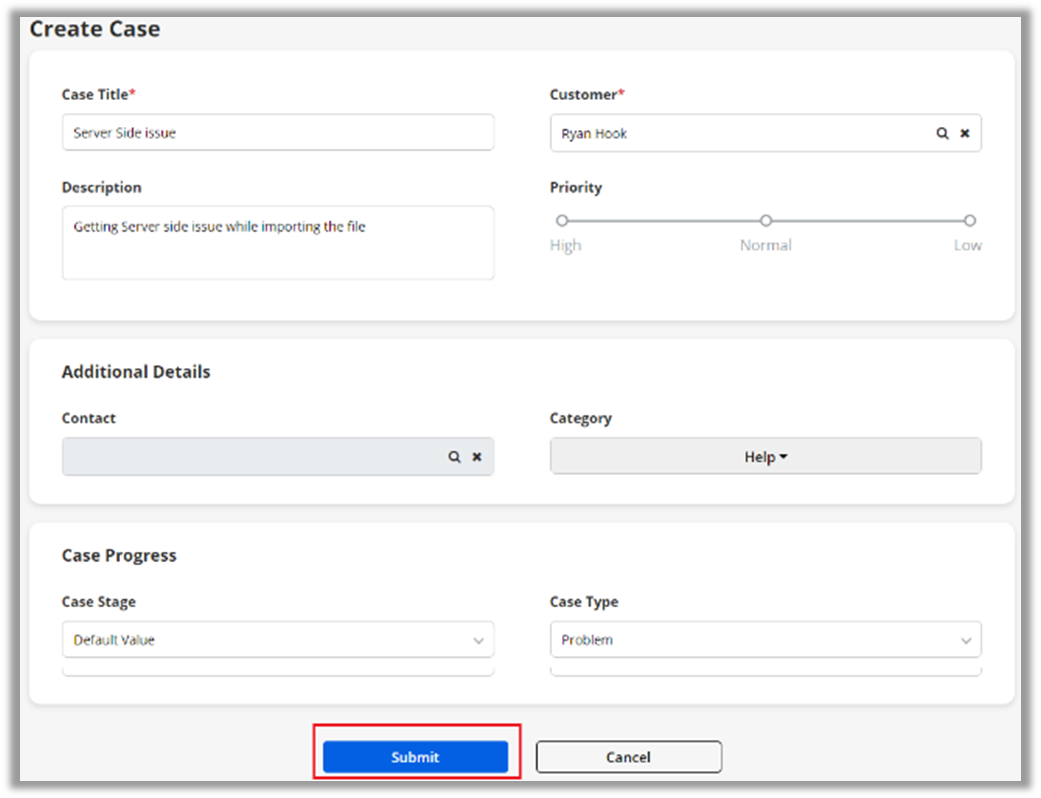The image size is (1041, 798).
Task: Click the blue Submit button
Action: pos(415,757)
